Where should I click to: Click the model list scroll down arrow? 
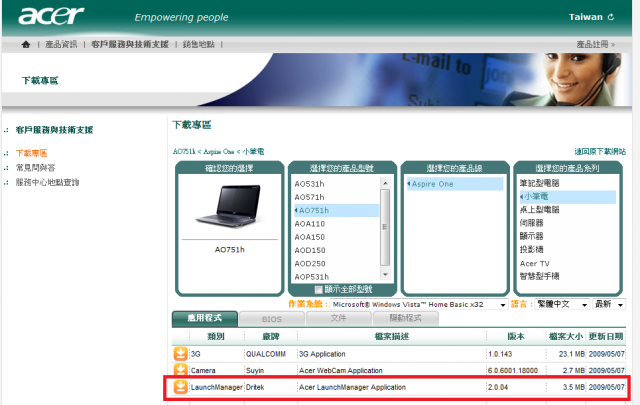[x=385, y=275]
